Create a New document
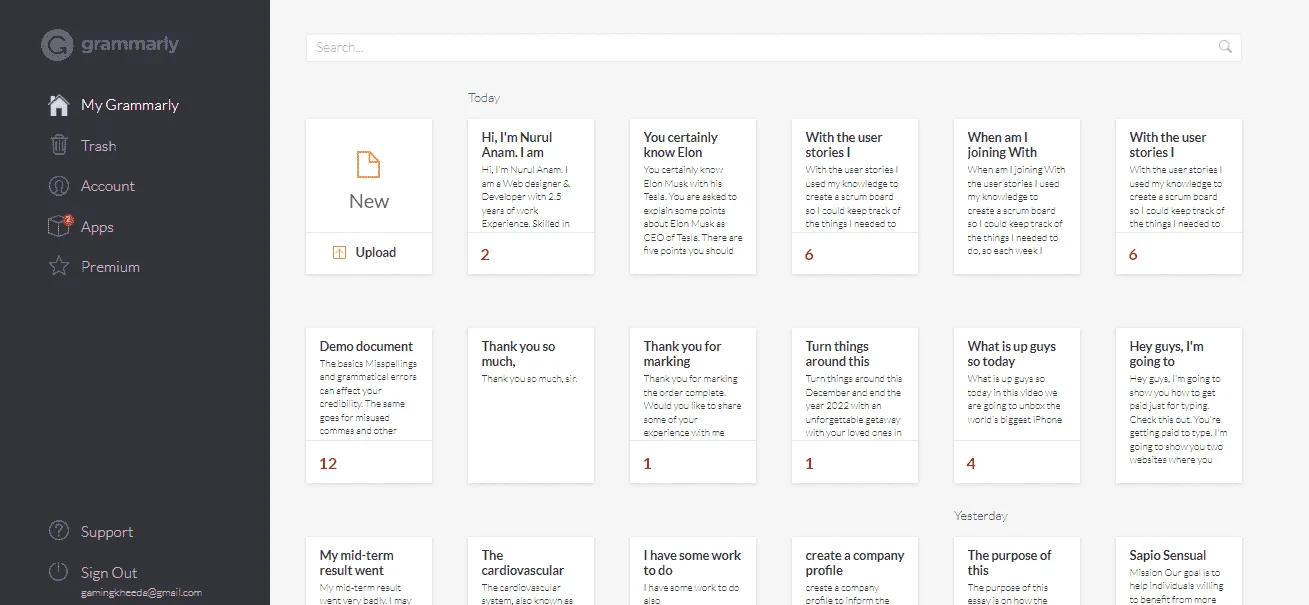 (369, 176)
